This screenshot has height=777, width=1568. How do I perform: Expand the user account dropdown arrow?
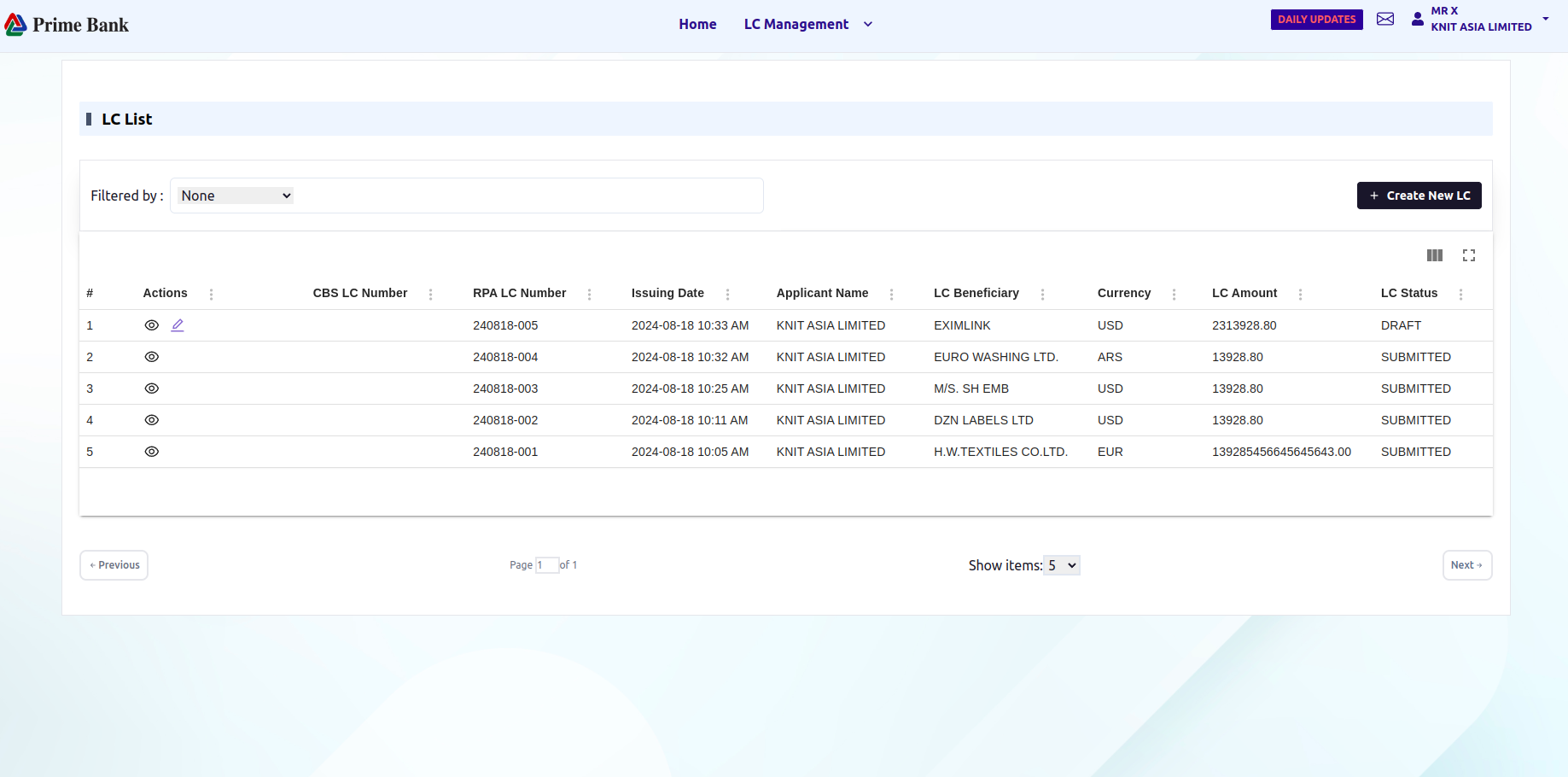pyautogui.click(x=1546, y=19)
